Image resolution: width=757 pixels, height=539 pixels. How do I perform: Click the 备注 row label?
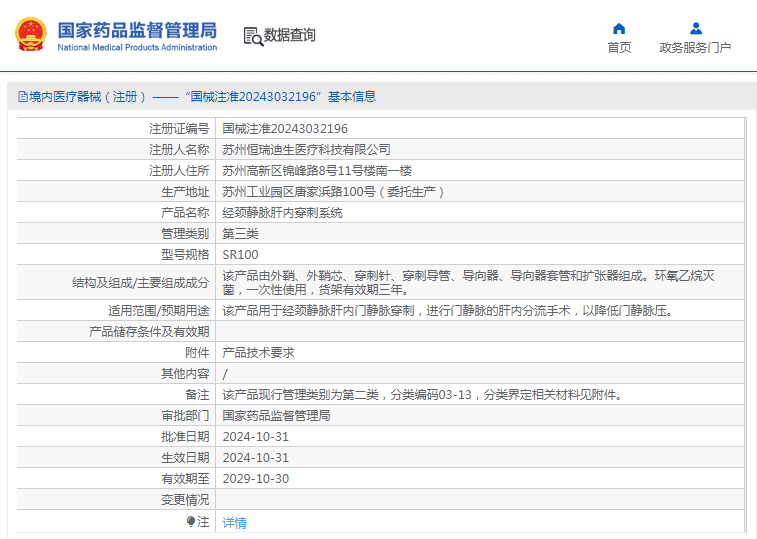point(197,395)
